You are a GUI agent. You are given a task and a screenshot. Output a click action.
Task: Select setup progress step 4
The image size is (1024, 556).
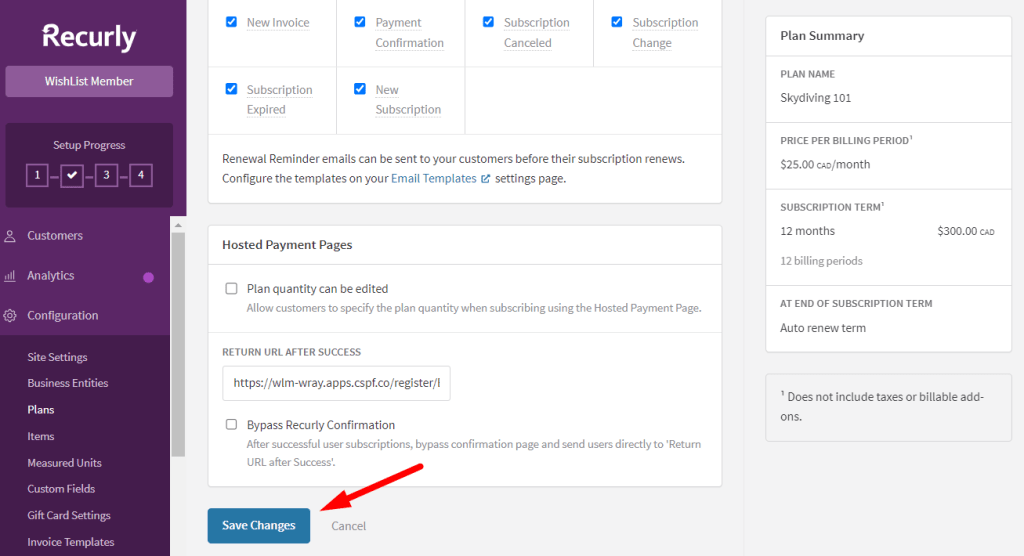141,175
